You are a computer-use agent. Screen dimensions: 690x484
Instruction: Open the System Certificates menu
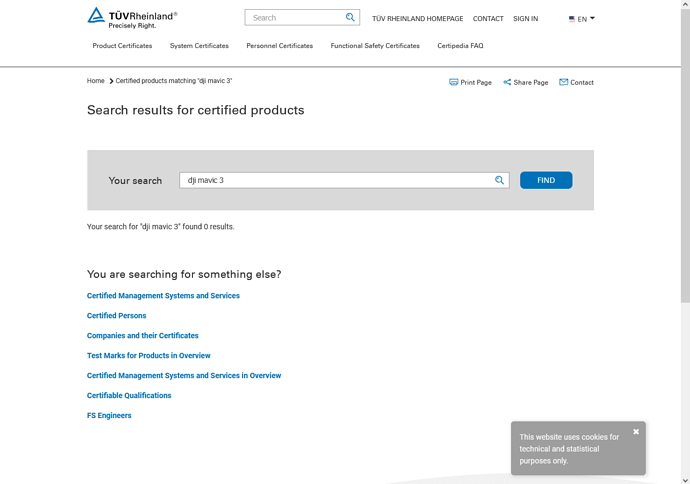(199, 46)
